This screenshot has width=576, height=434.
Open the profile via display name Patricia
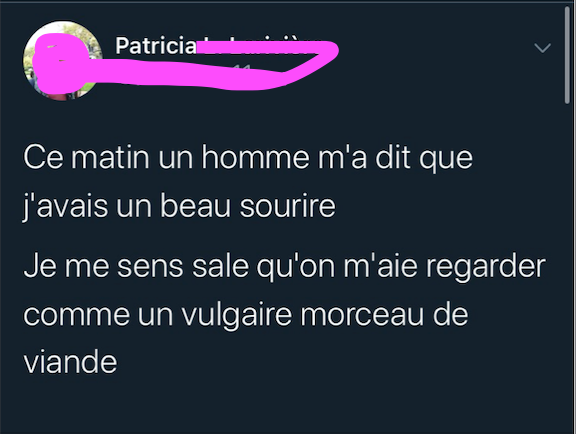156,46
